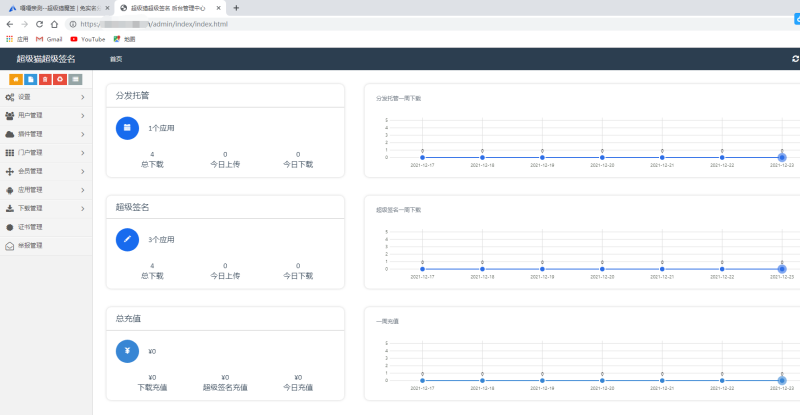Click 2021-12-23 point on 分发托管一周下载 chart
The height and width of the screenshot is (415, 800).
point(782,157)
